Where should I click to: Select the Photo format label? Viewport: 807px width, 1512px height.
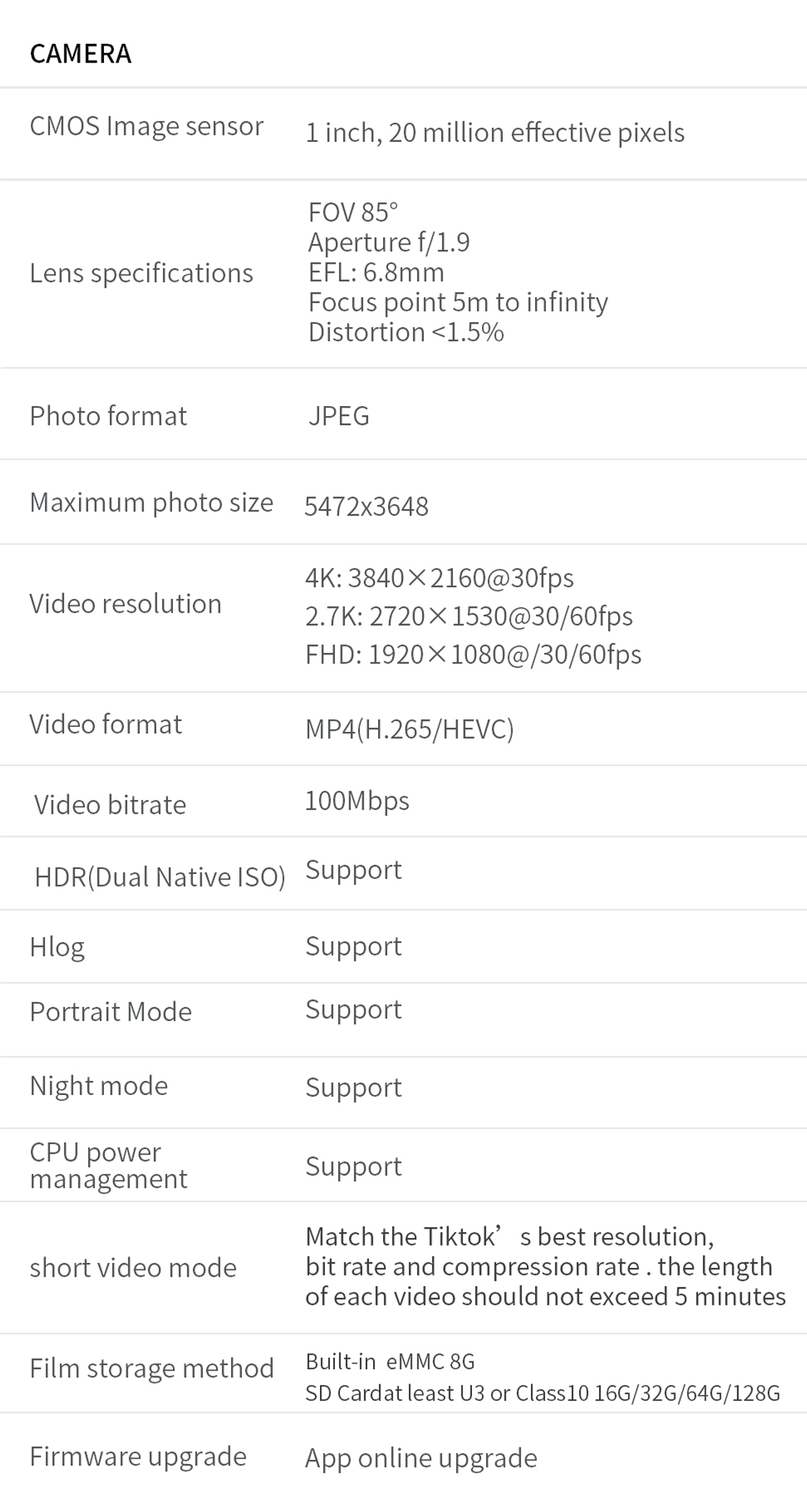click(108, 416)
